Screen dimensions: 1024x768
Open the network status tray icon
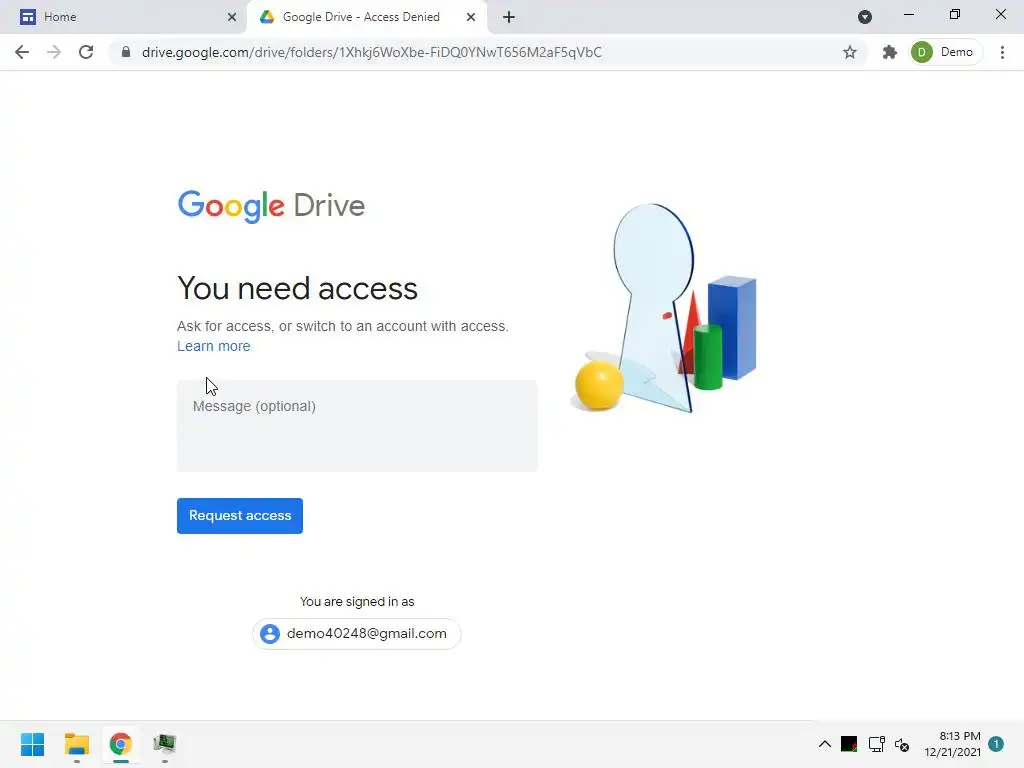pyautogui.click(x=876, y=744)
